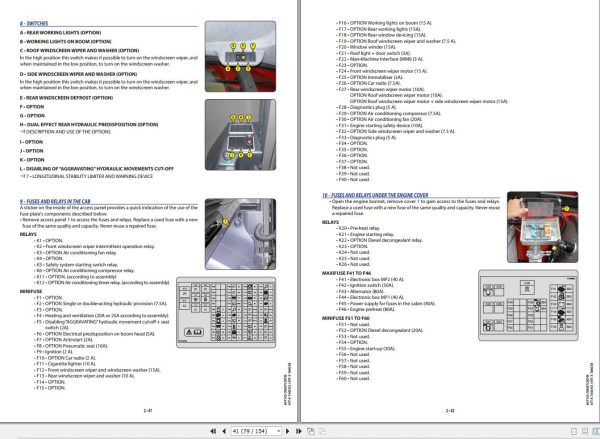Screen dimensions: 600x439
Task: Click the engine cover fuse layout diagram
Action: point(528,305)
